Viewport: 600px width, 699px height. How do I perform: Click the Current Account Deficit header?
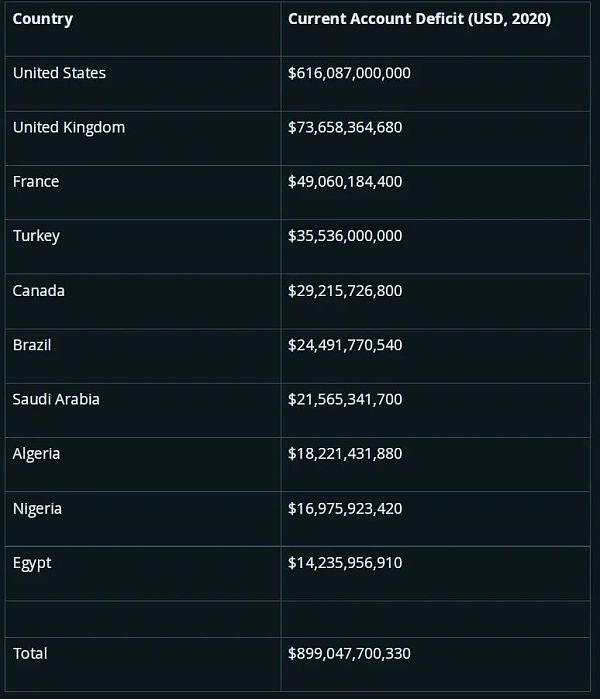[x=419, y=19]
